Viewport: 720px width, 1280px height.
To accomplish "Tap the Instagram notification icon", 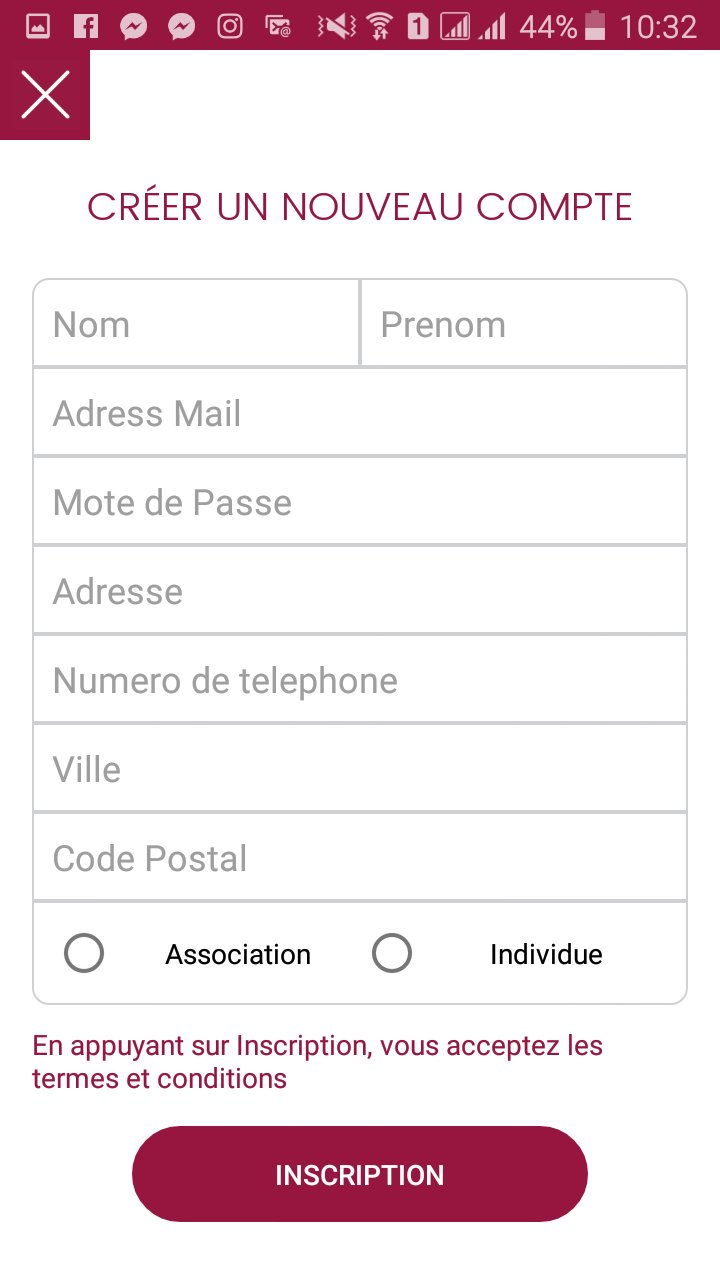I will click(x=230, y=27).
